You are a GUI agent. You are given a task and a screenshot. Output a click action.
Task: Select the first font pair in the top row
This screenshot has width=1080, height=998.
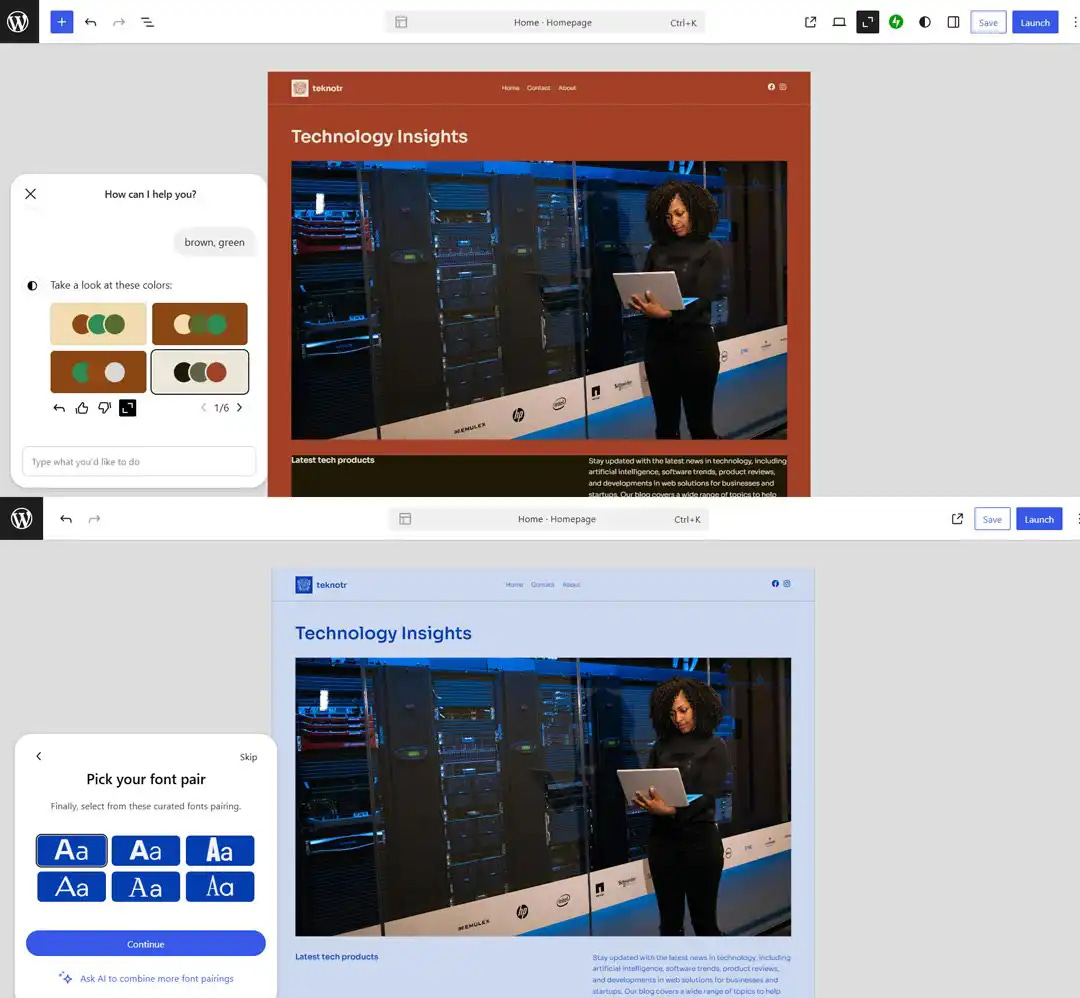[72, 851]
